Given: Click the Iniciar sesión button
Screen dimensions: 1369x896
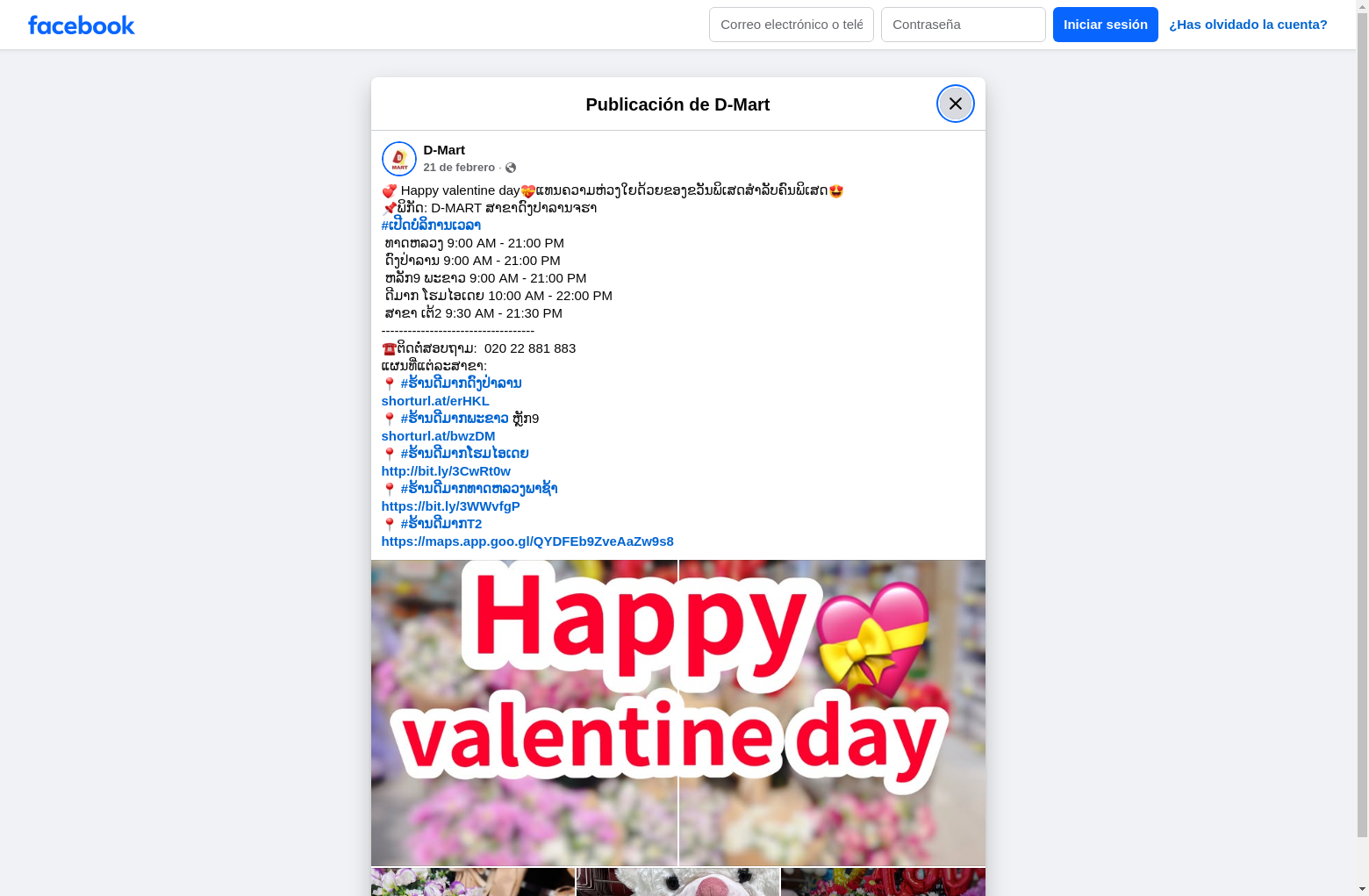Looking at the screenshot, I should (x=1106, y=25).
